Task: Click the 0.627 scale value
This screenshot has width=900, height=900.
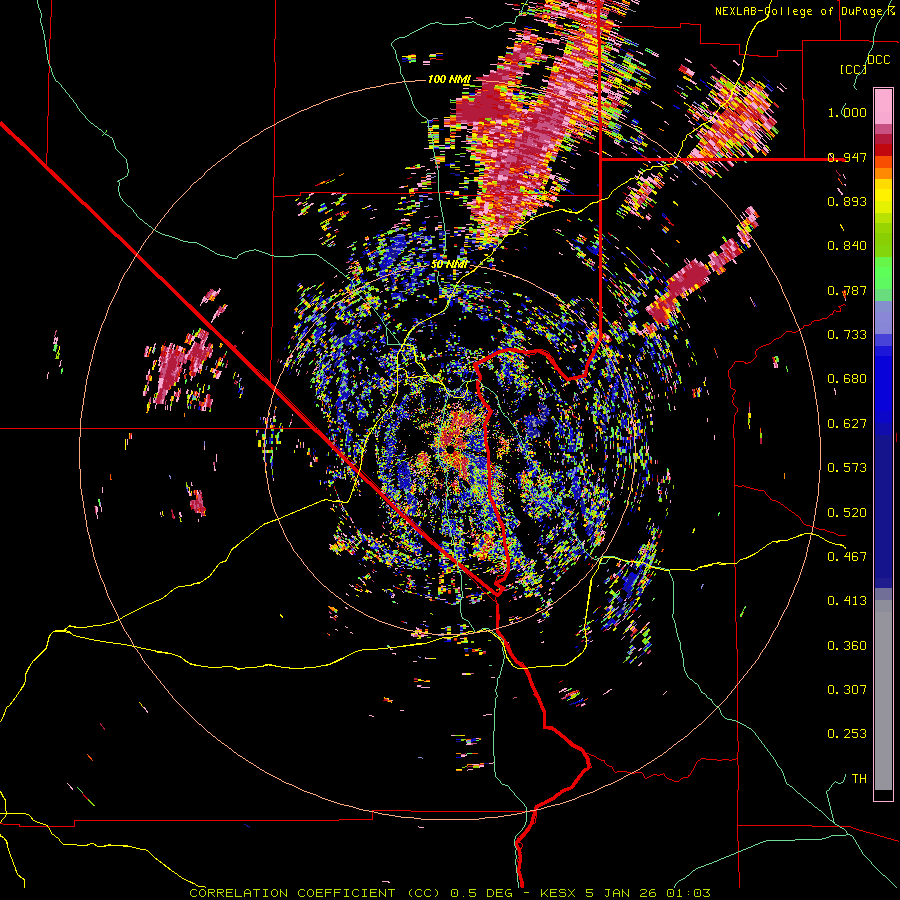Action: pyautogui.click(x=847, y=424)
